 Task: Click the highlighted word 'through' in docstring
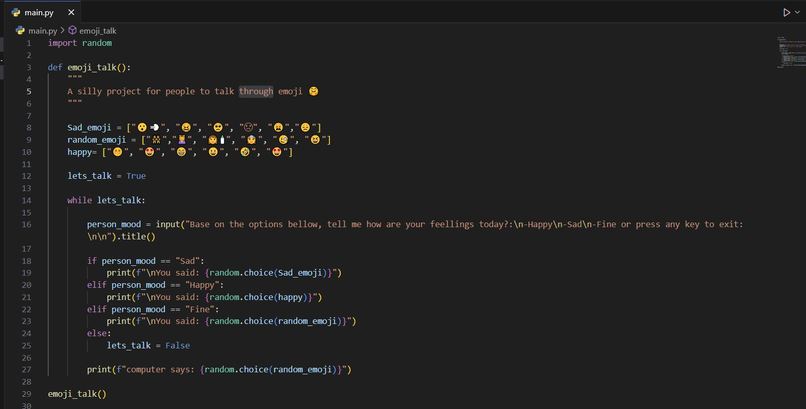[x=256, y=91]
